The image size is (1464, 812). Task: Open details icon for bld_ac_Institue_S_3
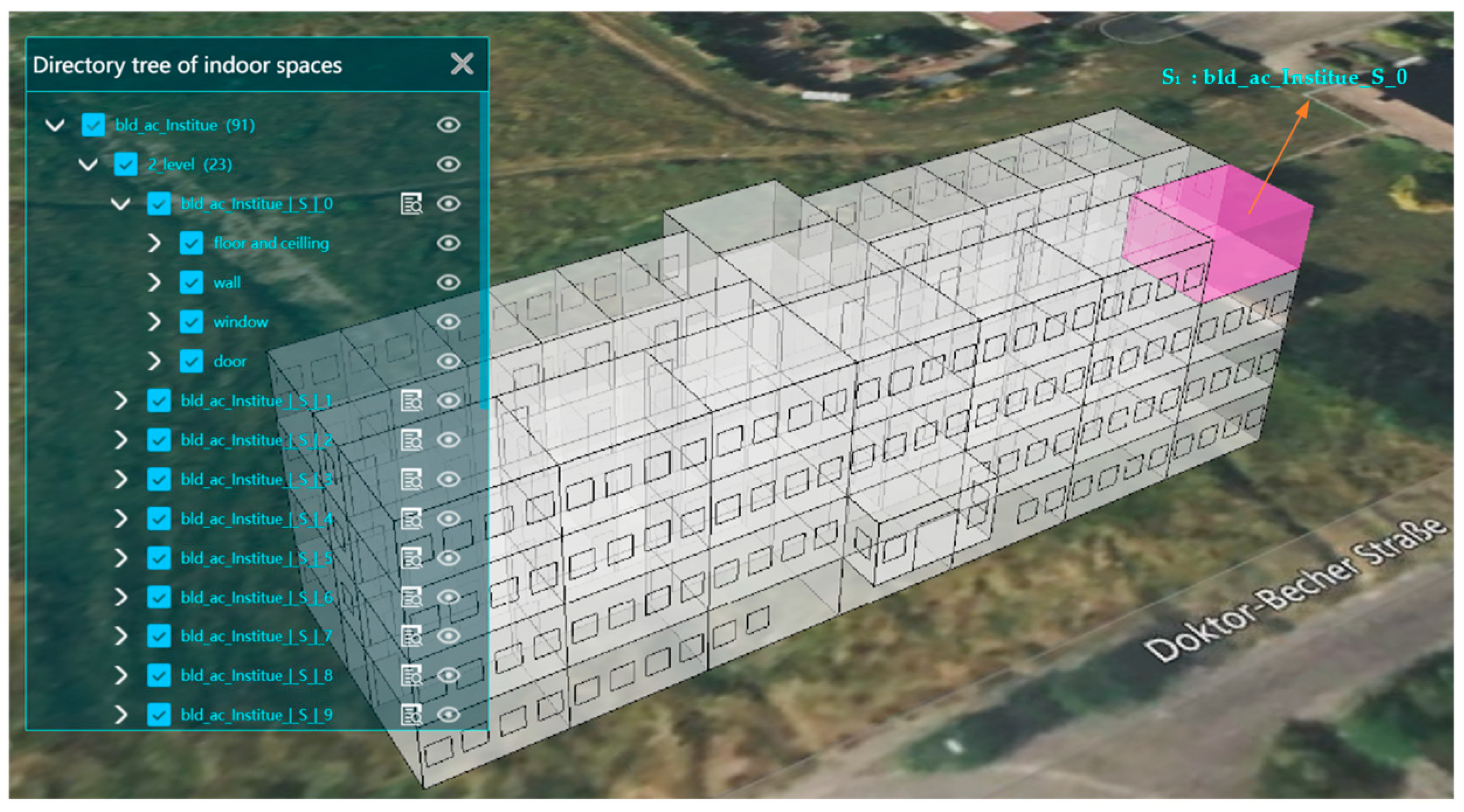411,480
